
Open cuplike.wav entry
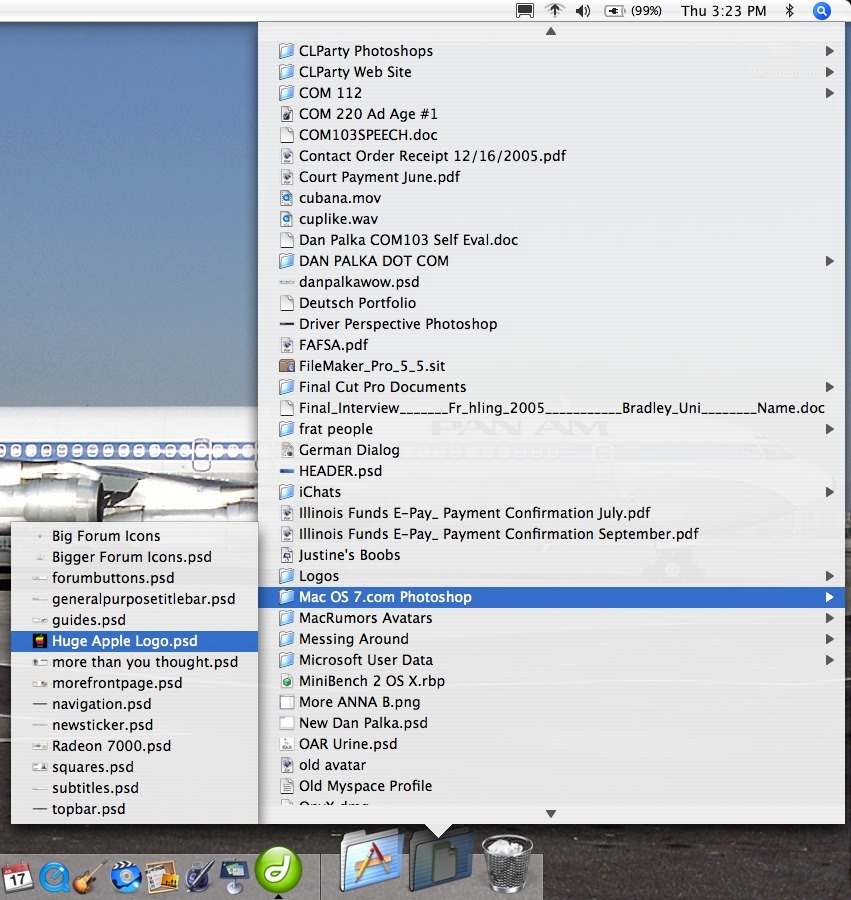[x=551, y=219]
